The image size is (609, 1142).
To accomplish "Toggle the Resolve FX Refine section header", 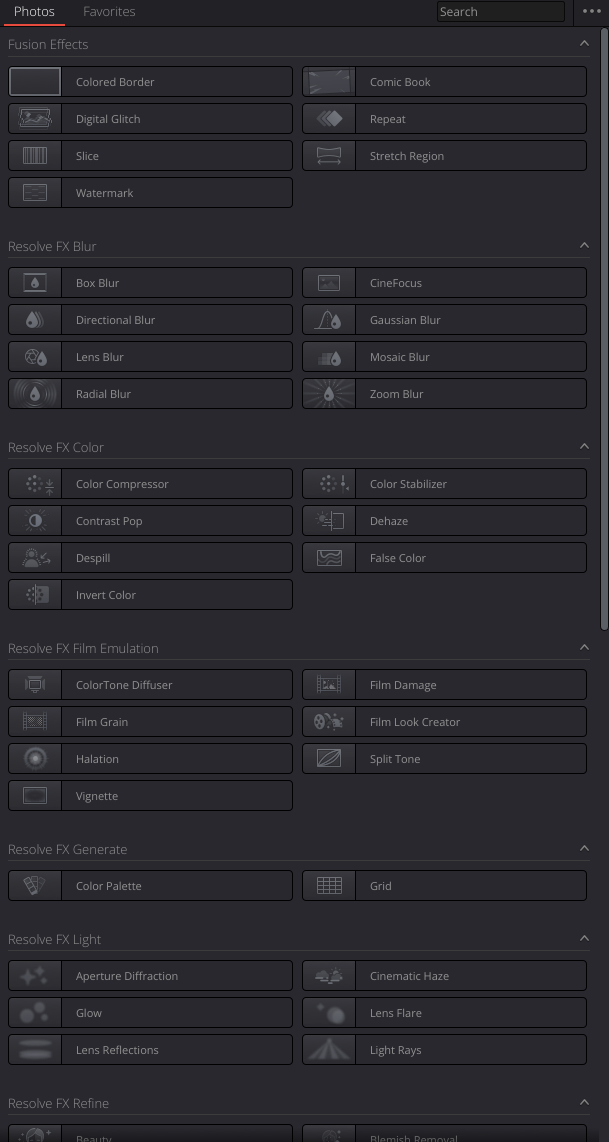I will 584,1102.
